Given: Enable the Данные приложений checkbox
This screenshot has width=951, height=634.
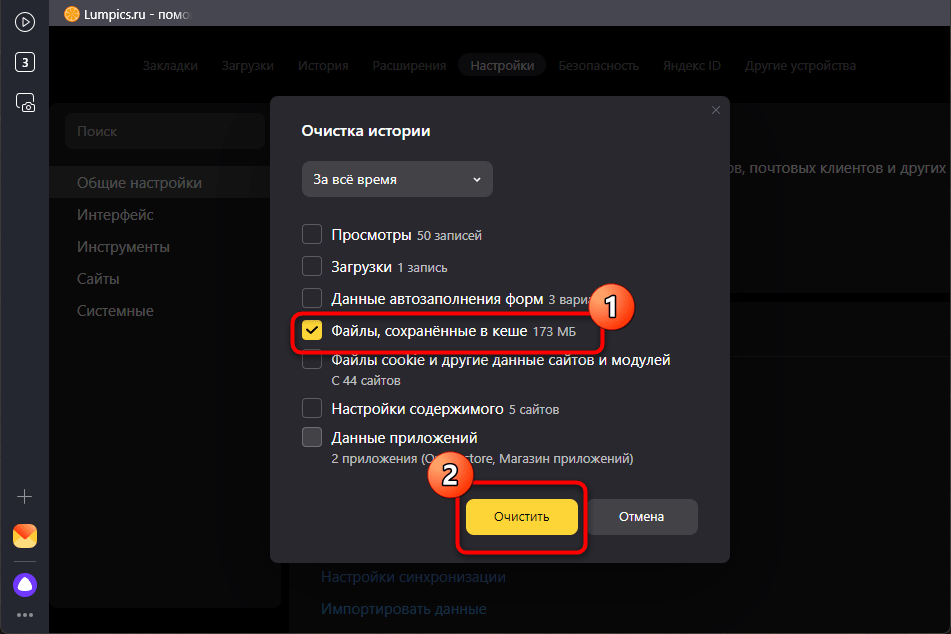Looking at the screenshot, I should click(x=312, y=437).
